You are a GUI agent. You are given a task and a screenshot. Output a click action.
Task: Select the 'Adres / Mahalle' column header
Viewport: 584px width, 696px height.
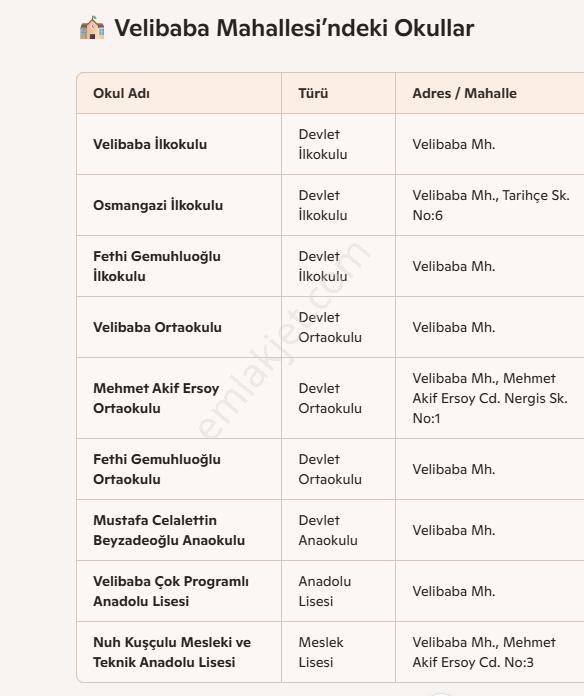click(464, 93)
